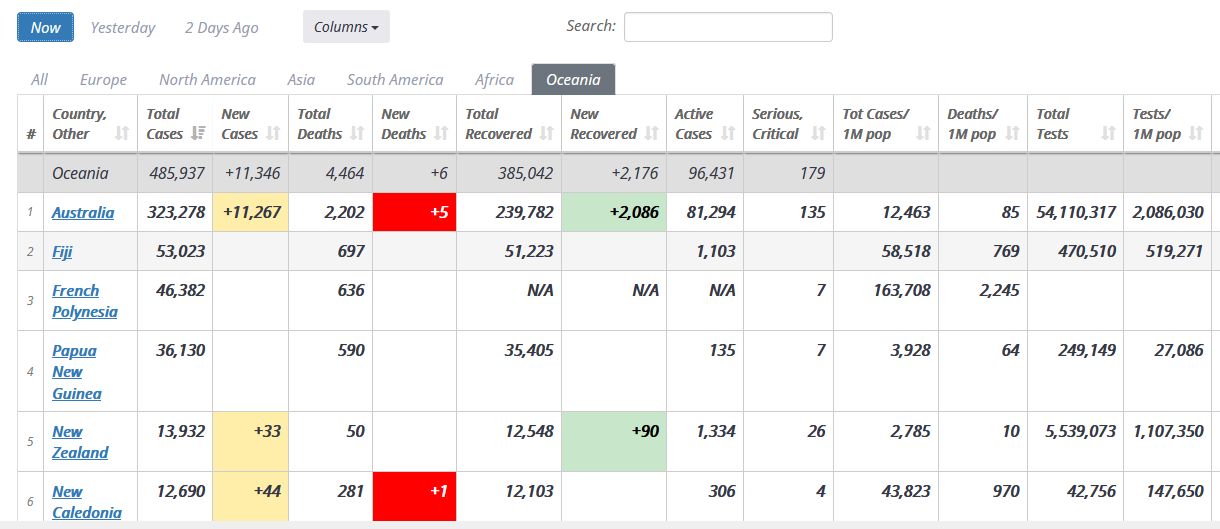Viewport: 1220px width, 529px height.
Task: Sort by Tot Cases/1M pop icon
Action: pos(924,134)
